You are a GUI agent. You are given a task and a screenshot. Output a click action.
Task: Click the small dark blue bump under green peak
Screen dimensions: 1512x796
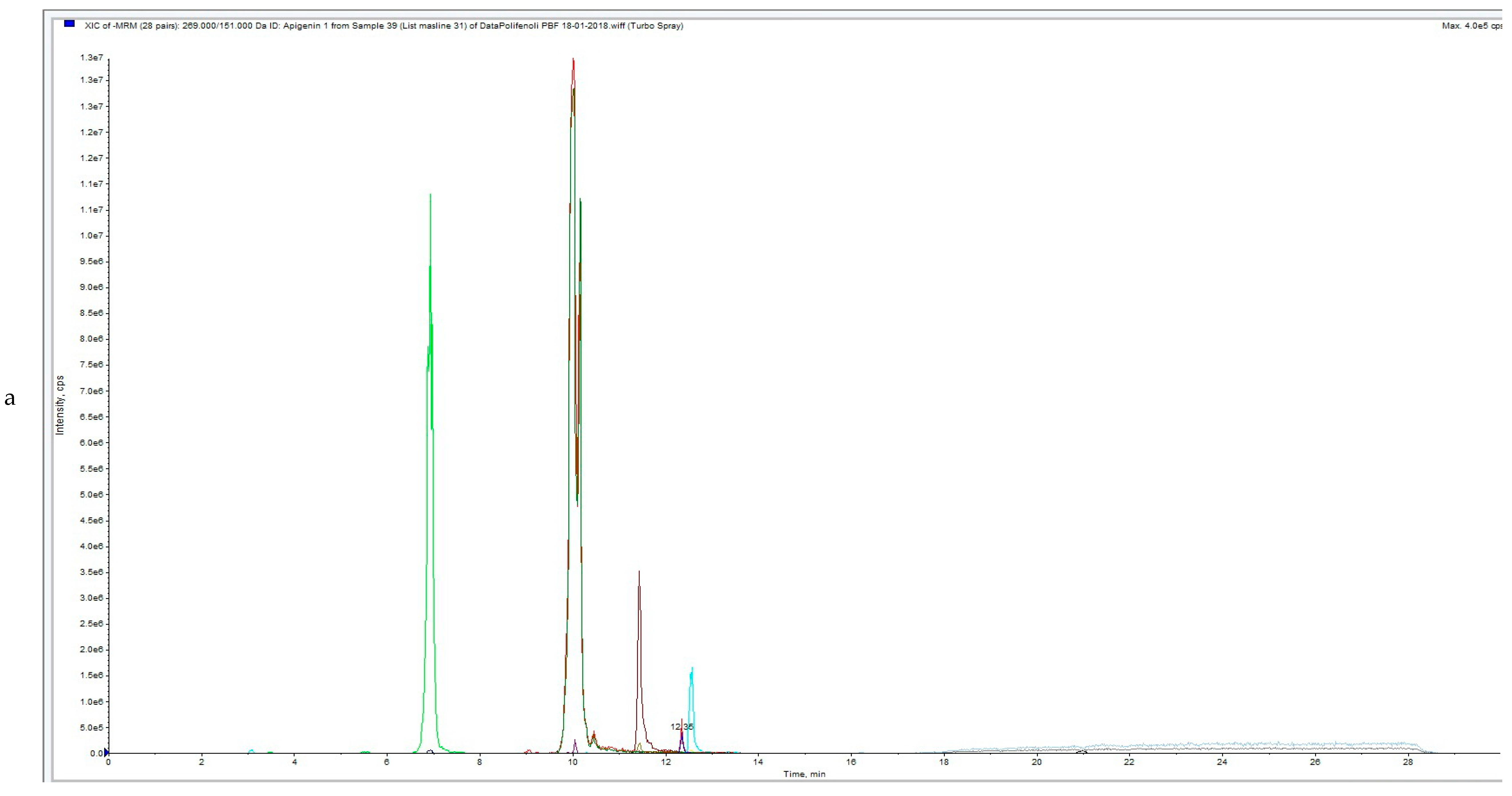click(x=430, y=751)
